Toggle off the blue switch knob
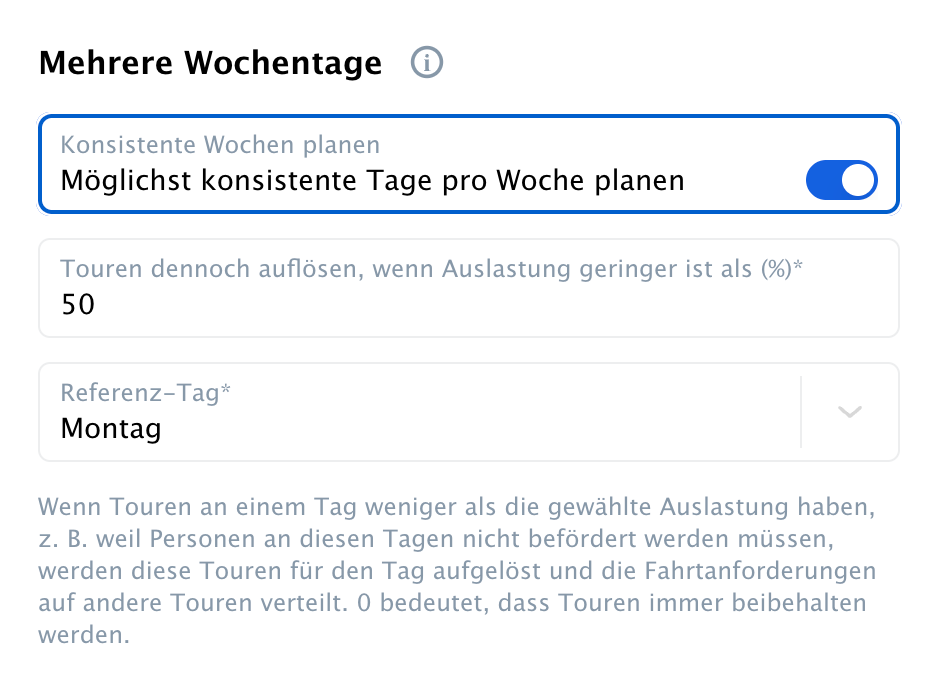The image size is (940, 676). tap(858, 180)
